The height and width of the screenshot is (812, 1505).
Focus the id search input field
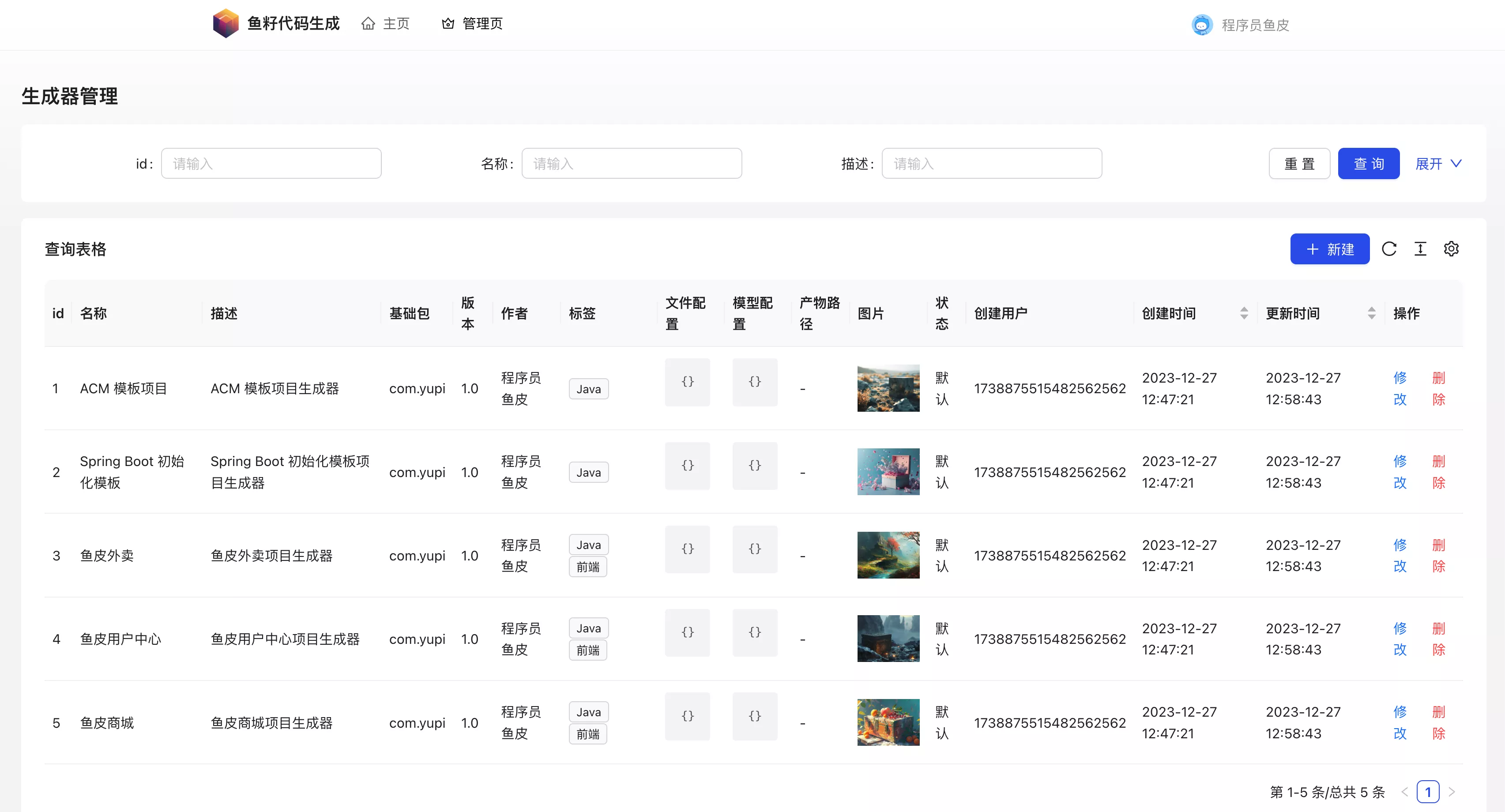[x=271, y=164]
